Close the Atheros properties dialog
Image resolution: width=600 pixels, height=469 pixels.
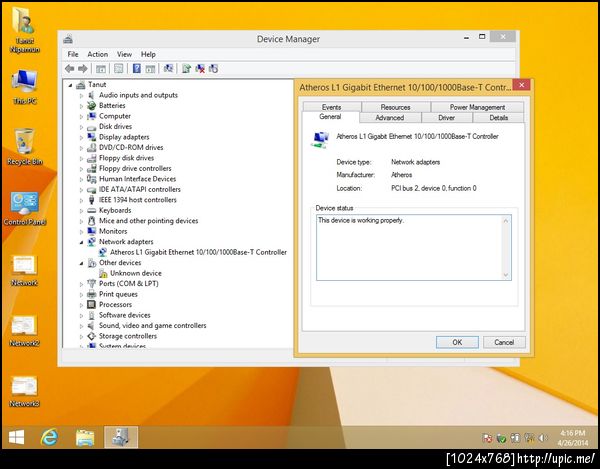click(x=521, y=85)
